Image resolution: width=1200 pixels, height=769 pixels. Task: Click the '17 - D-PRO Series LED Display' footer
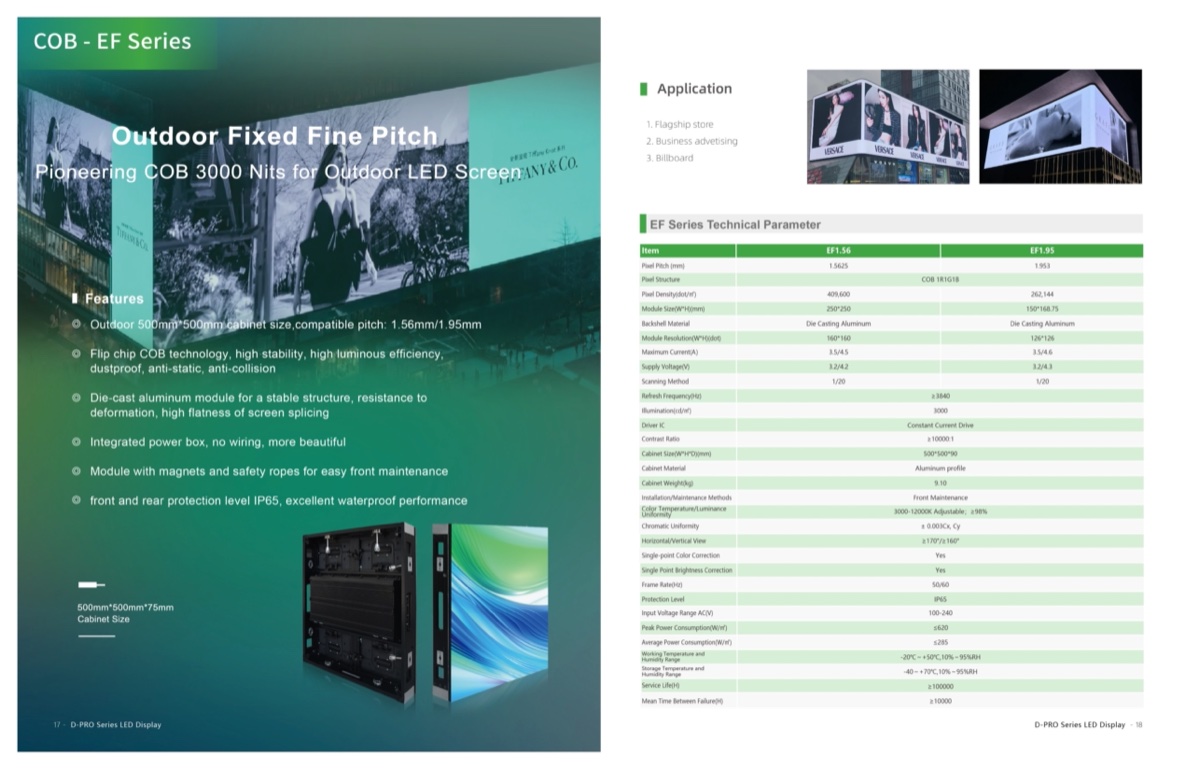[x=107, y=724]
